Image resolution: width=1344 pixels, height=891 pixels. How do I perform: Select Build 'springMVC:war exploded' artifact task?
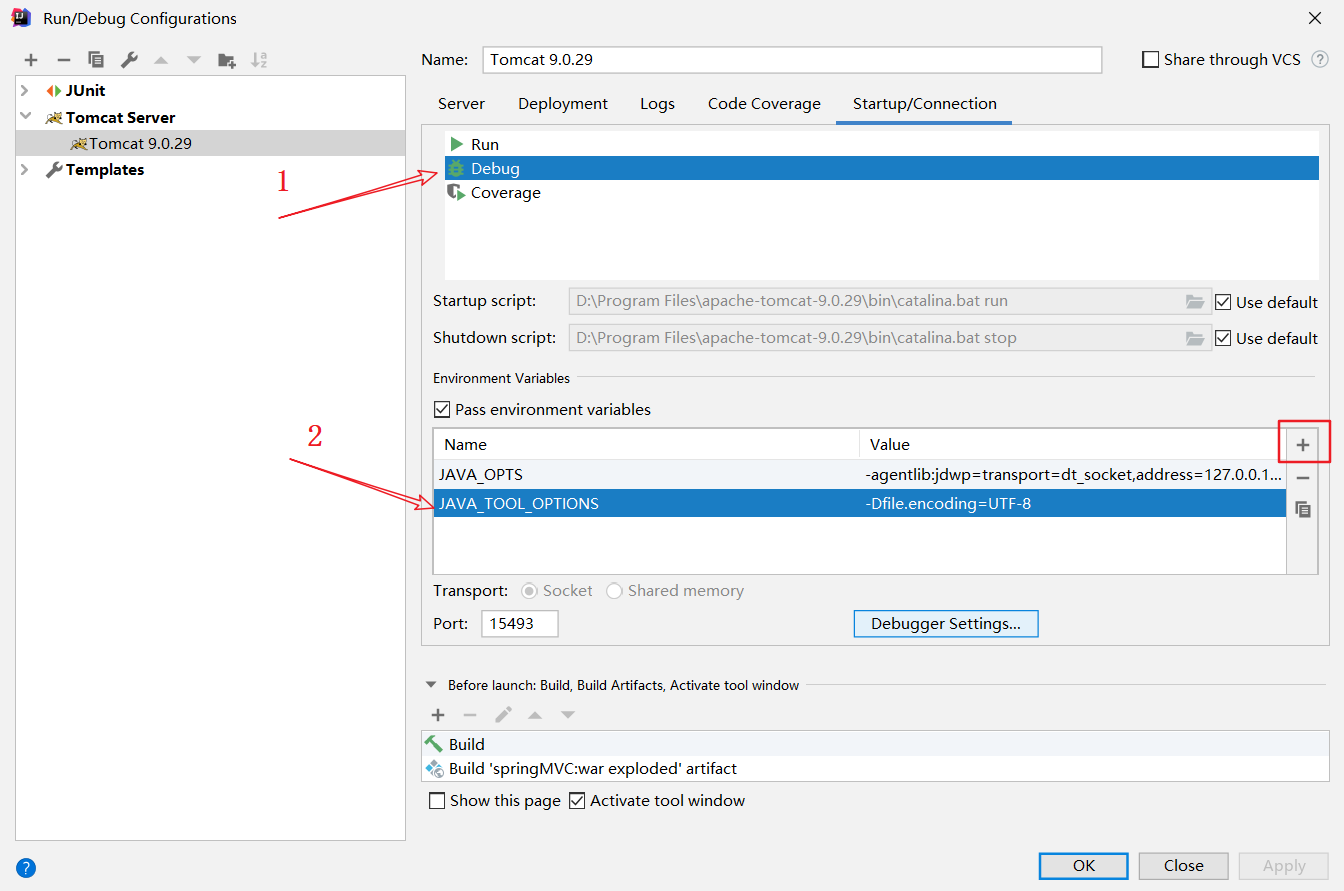point(875,769)
